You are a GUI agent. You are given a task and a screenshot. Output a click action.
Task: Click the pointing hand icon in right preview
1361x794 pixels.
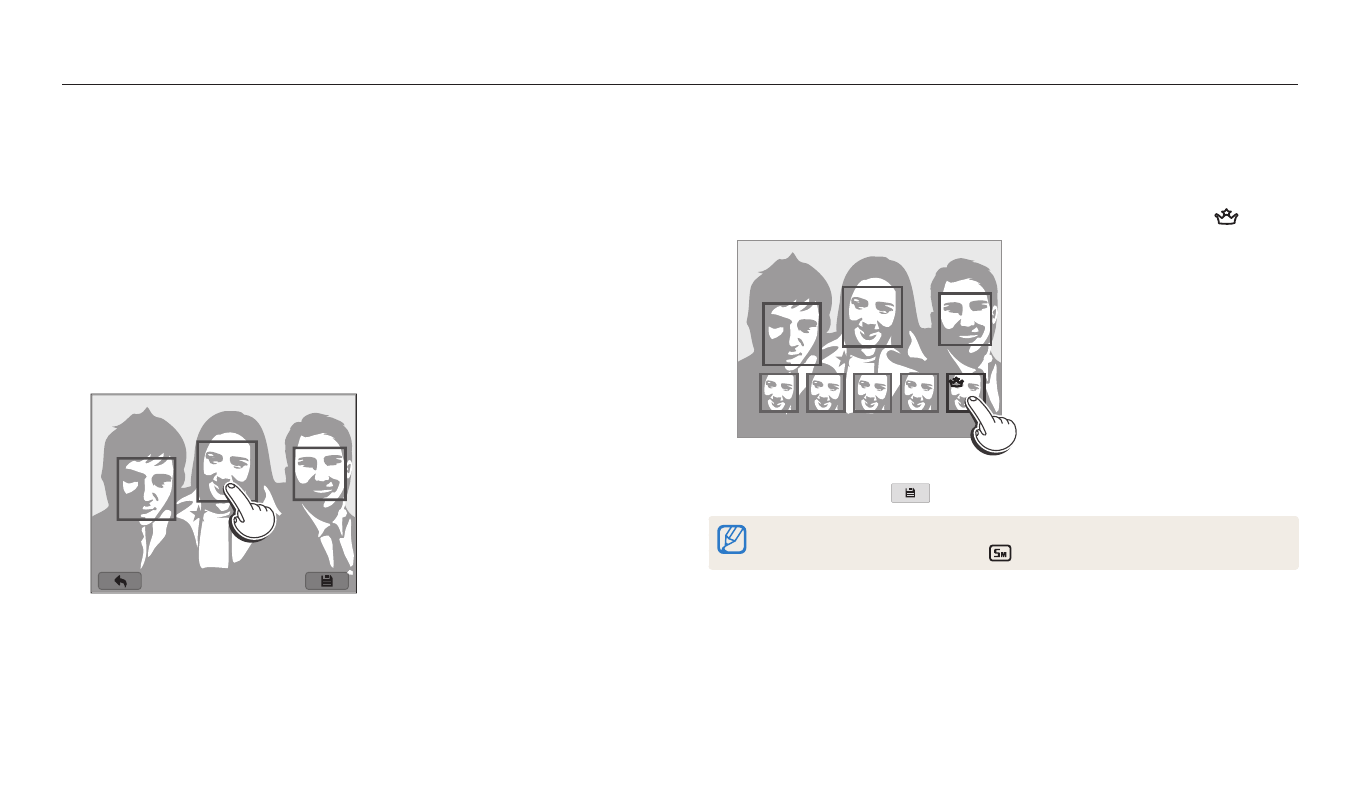coord(994,426)
